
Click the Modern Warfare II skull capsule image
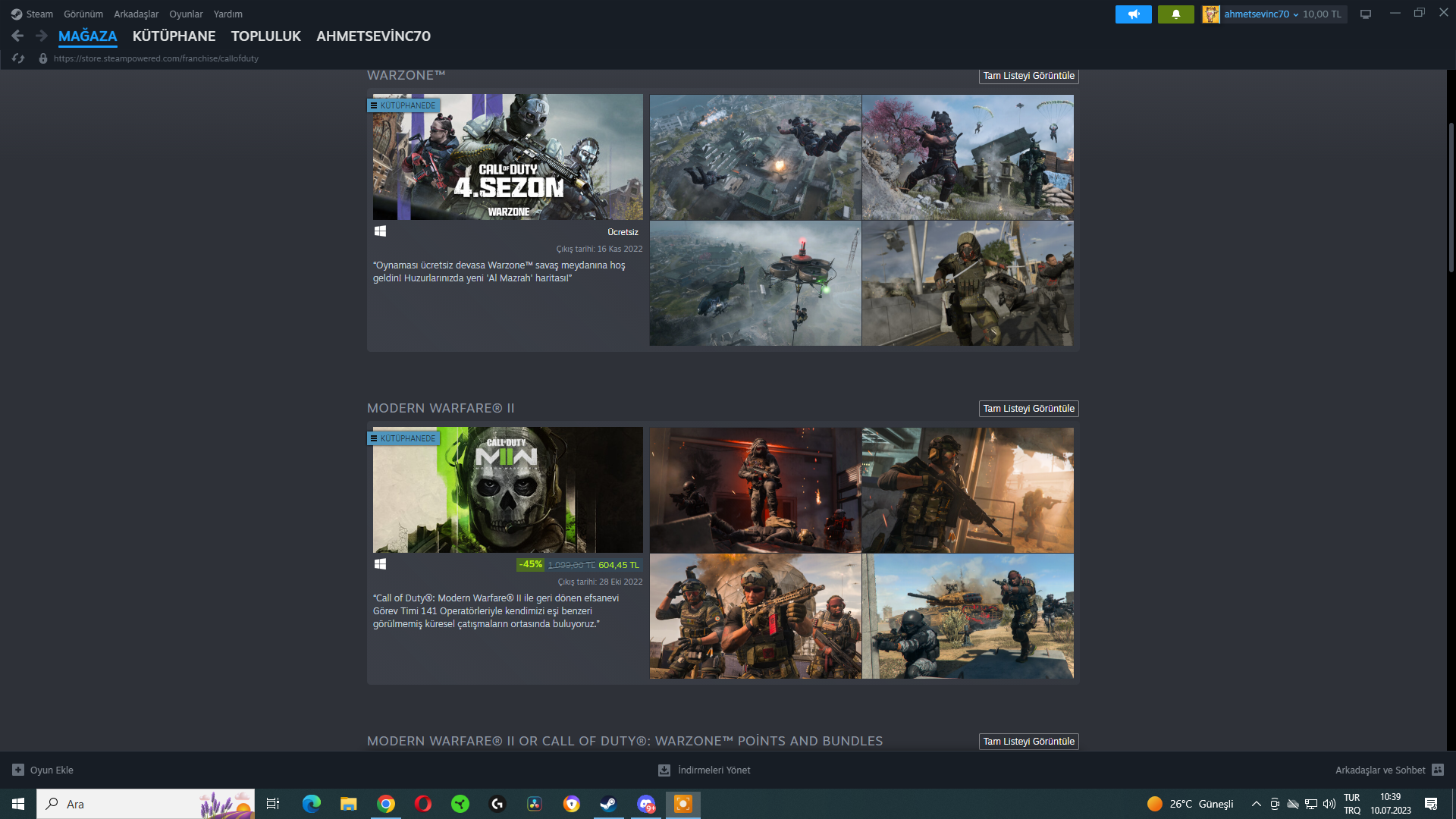tap(508, 490)
